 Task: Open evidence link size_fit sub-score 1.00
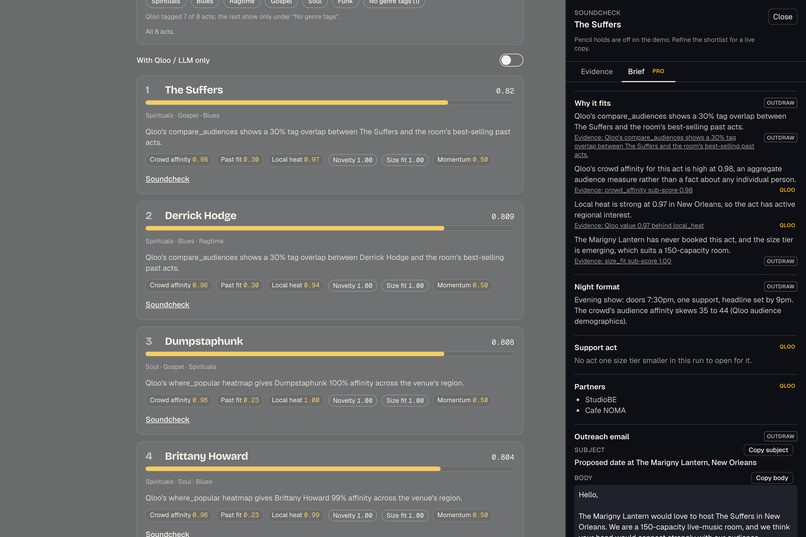click(622, 261)
